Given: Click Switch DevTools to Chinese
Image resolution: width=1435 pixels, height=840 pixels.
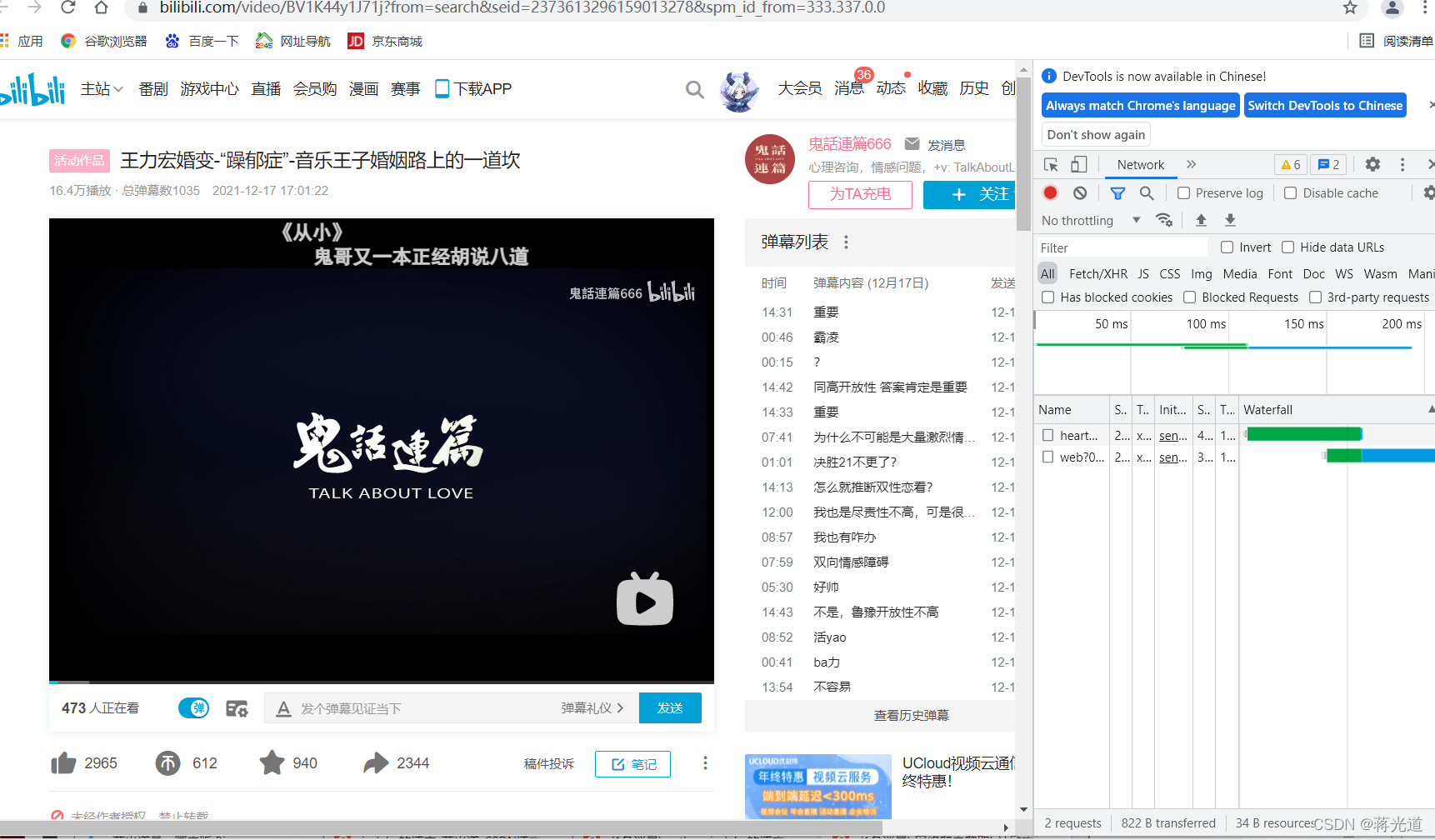Looking at the screenshot, I should [x=1325, y=105].
